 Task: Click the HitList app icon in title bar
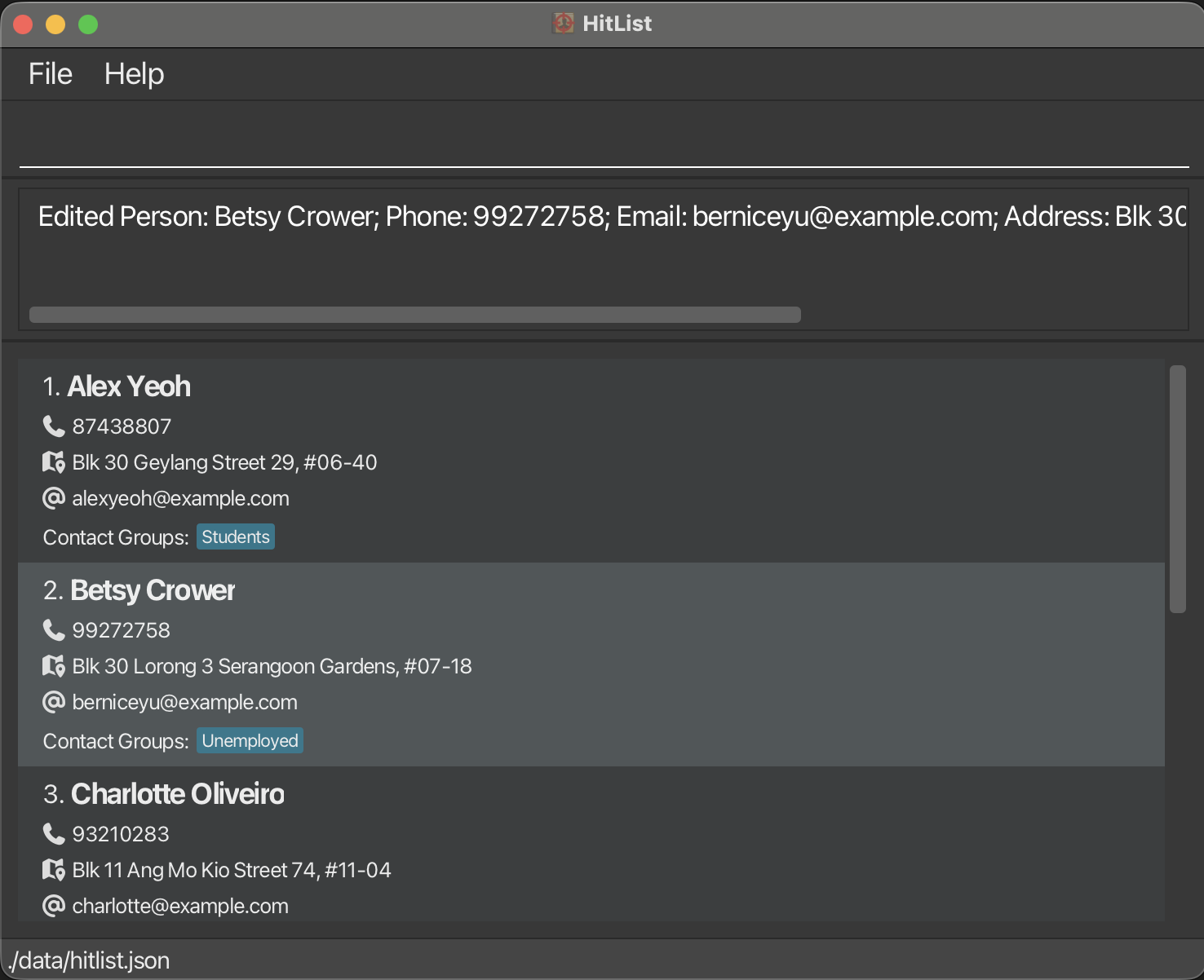[x=563, y=24]
